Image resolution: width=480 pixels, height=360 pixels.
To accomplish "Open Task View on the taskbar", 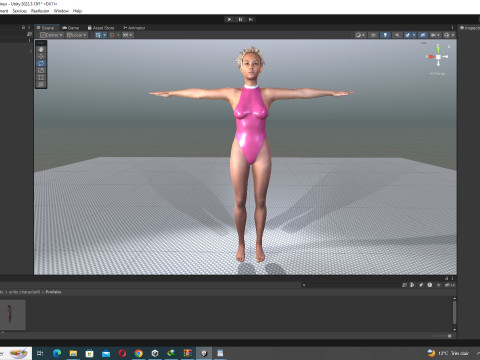I will tap(40, 353).
